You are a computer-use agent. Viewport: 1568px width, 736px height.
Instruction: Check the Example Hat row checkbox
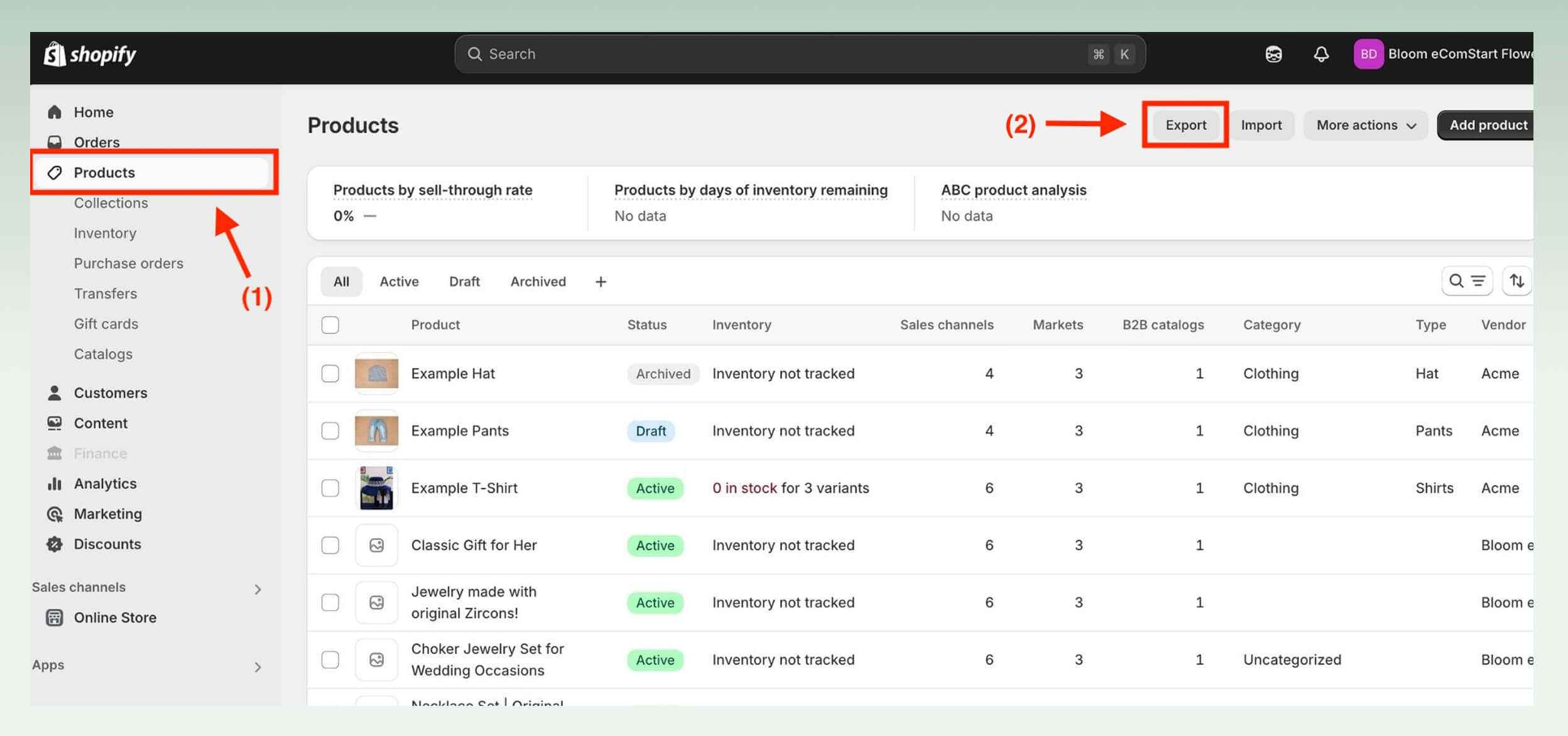[x=330, y=374]
